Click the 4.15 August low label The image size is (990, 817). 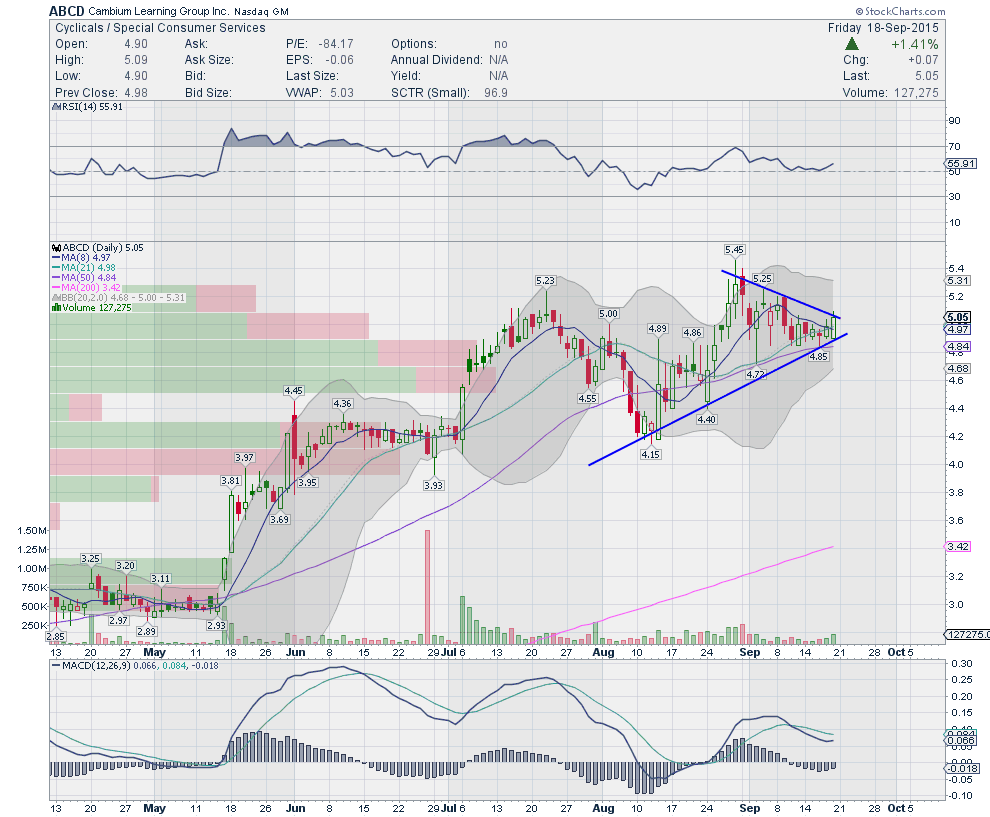(x=650, y=455)
